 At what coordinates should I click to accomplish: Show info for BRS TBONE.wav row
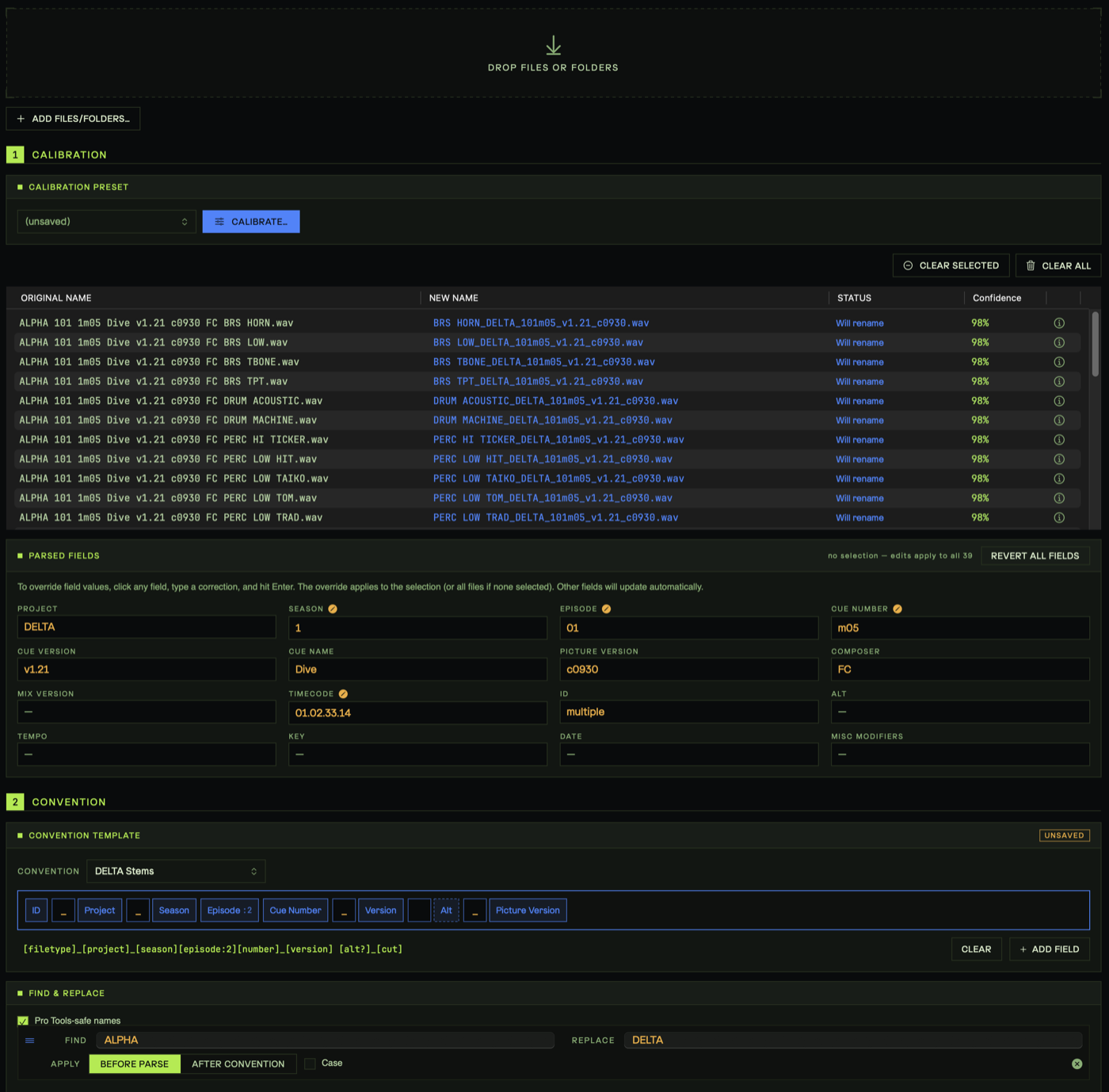tap(1059, 362)
